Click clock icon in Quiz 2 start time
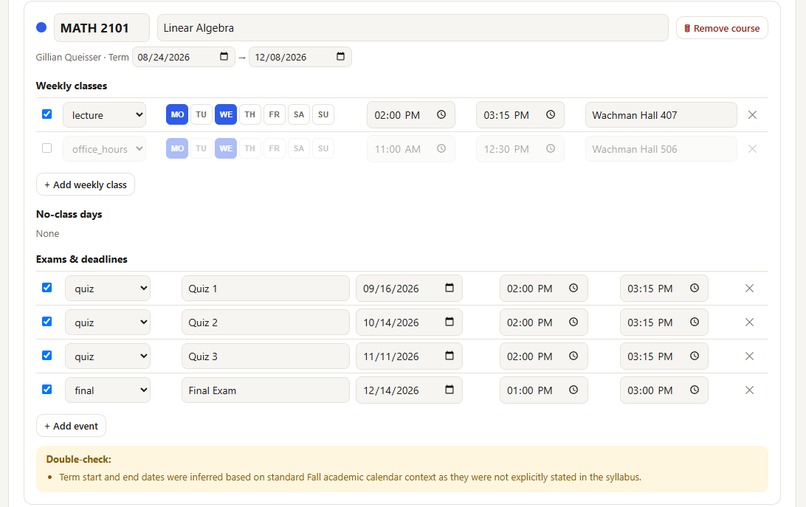 click(573, 322)
